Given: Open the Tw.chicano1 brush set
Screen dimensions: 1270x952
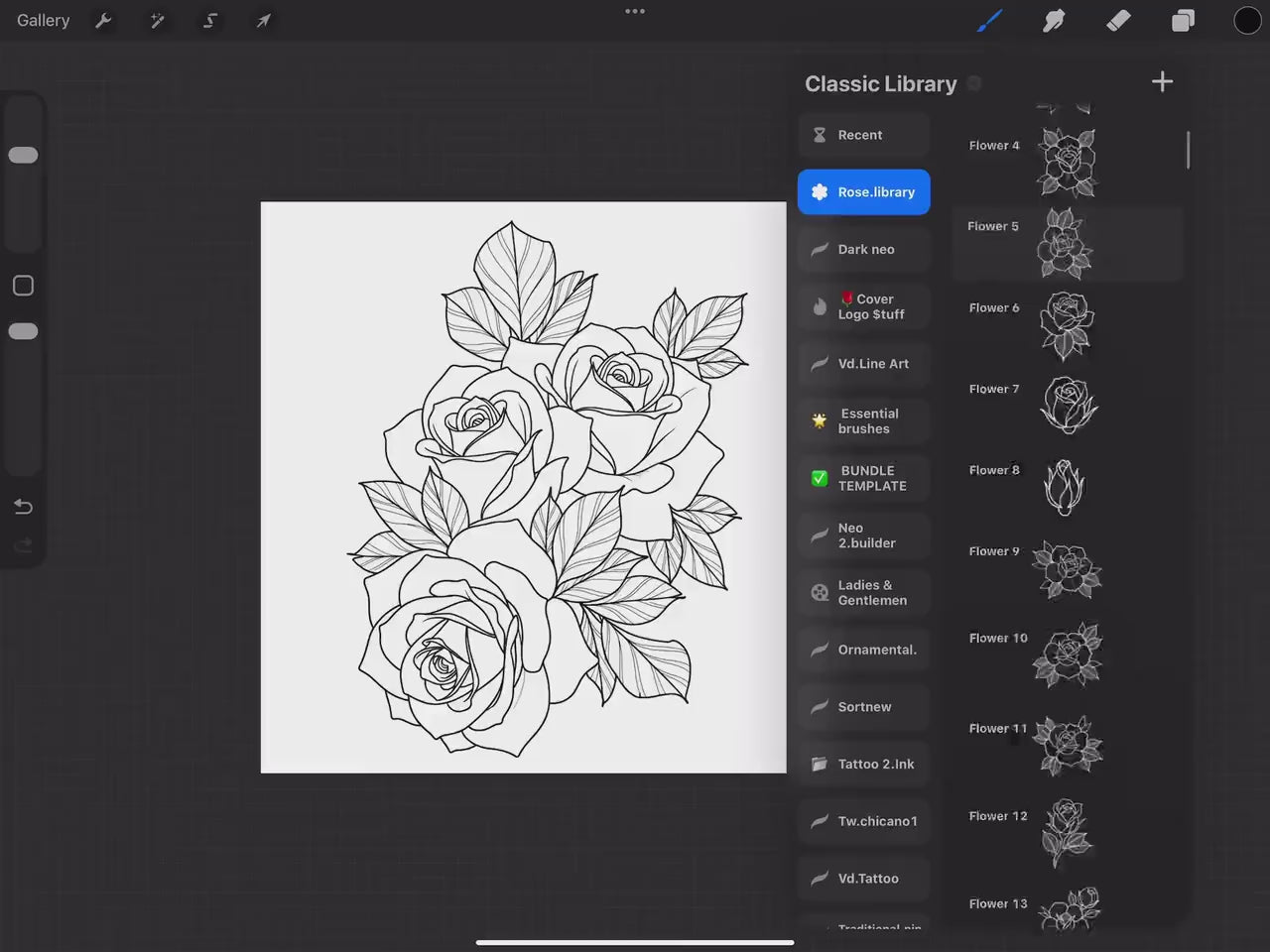Looking at the screenshot, I should (864, 821).
